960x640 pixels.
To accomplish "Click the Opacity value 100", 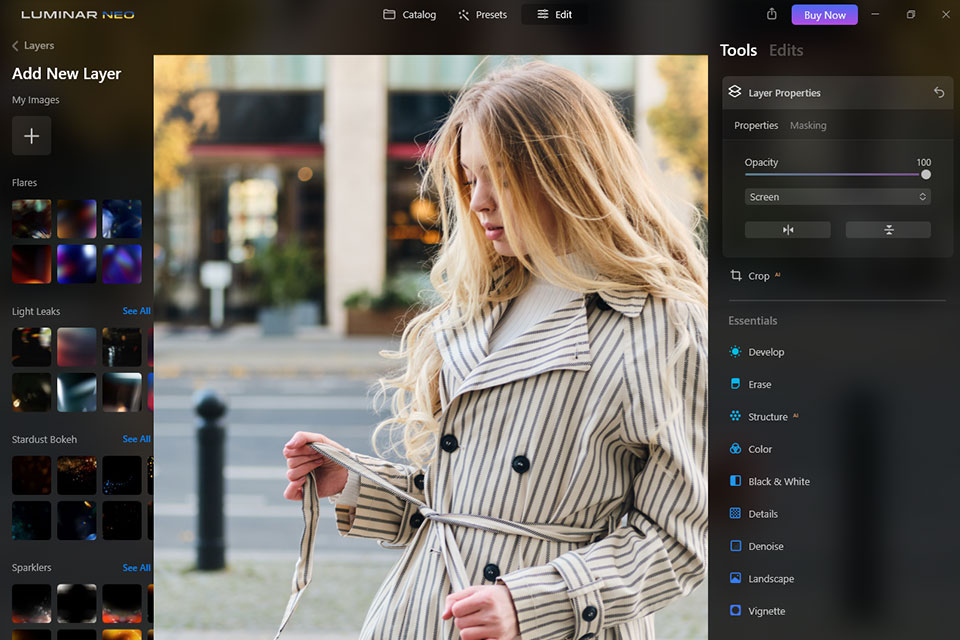I will [923, 162].
